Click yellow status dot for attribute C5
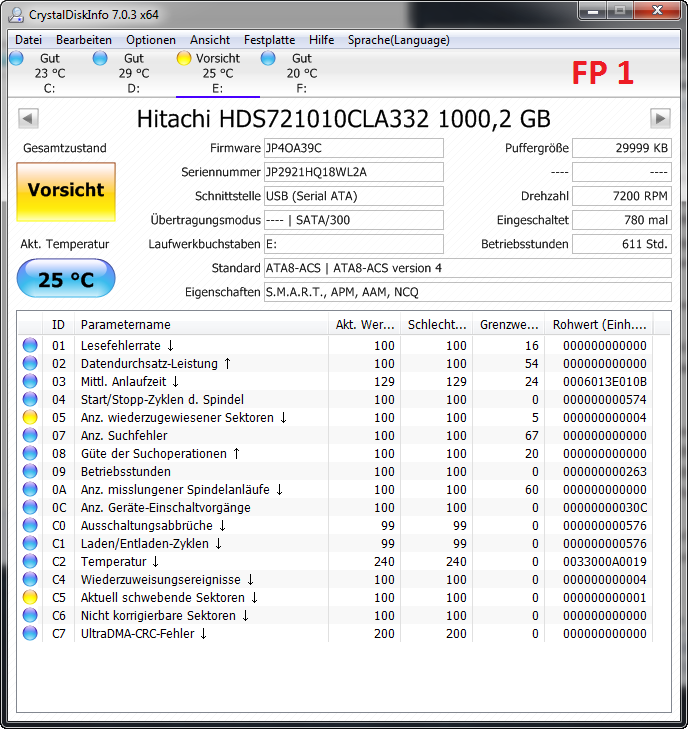 click(30, 597)
